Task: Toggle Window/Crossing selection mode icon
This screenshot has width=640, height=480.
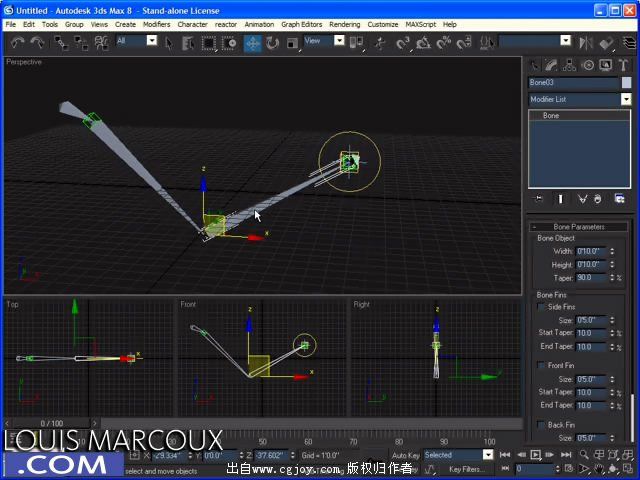Action: coord(229,43)
